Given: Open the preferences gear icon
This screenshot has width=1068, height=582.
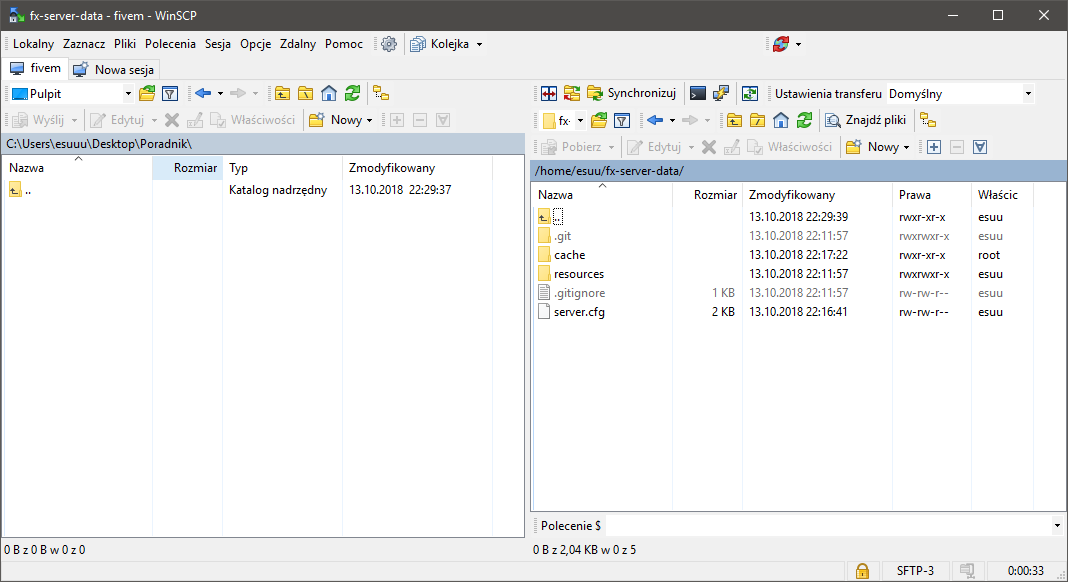Looking at the screenshot, I should [x=389, y=44].
